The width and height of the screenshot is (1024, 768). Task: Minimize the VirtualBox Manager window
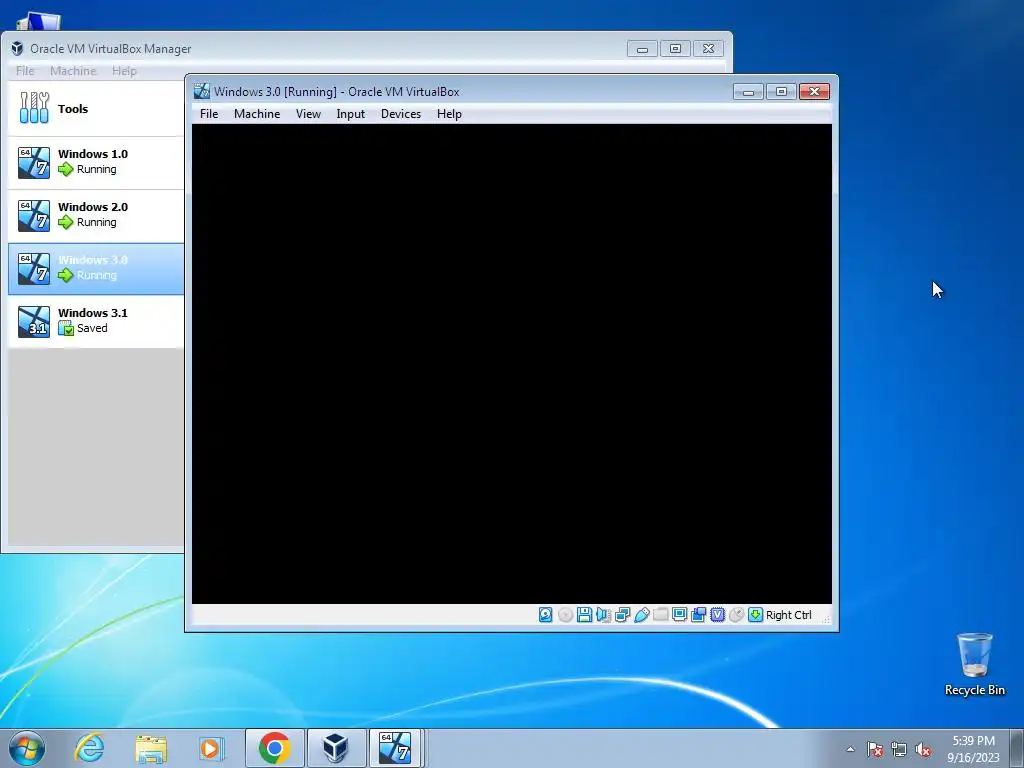[x=642, y=49]
